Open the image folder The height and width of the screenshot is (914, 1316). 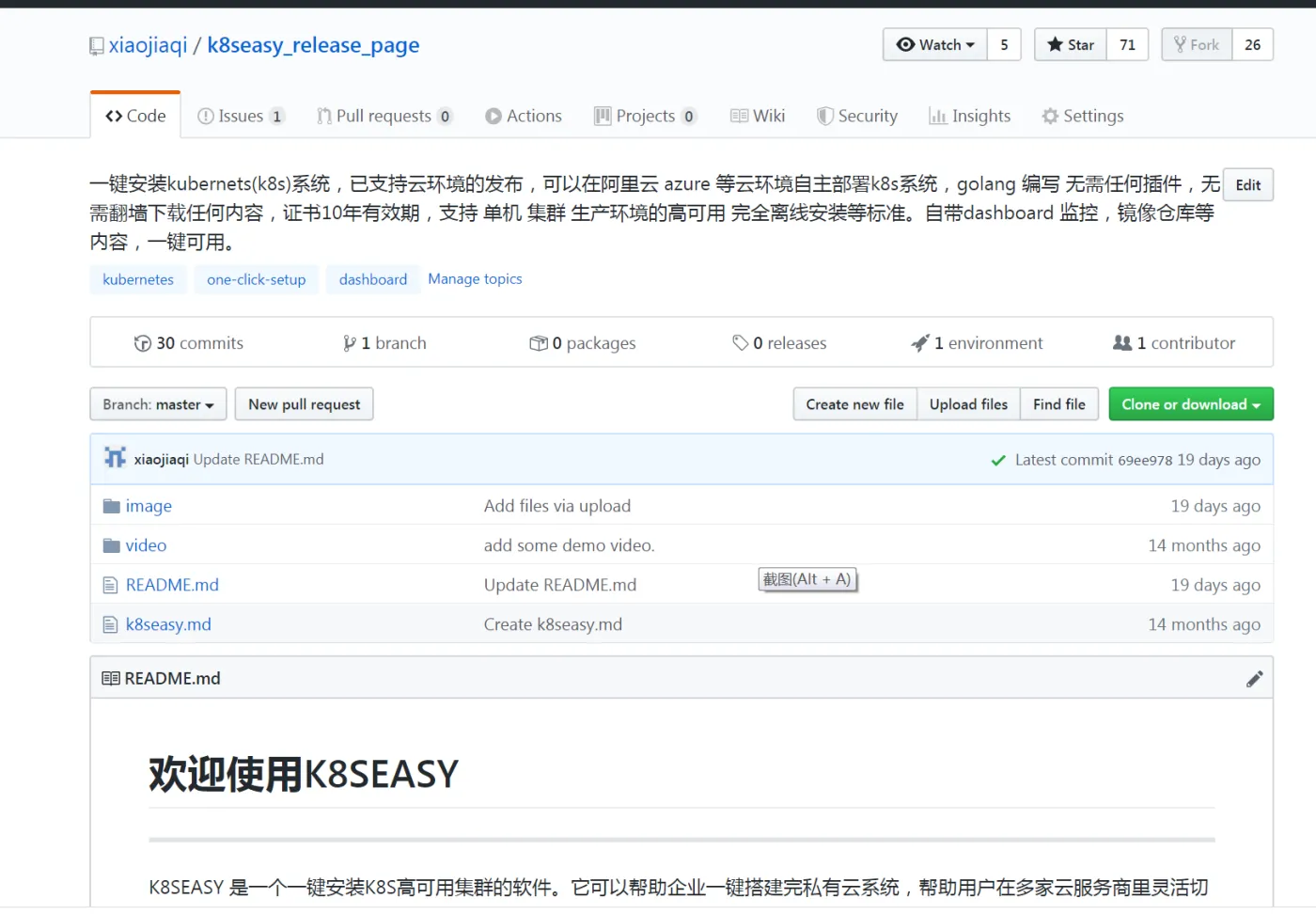click(149, 506)
